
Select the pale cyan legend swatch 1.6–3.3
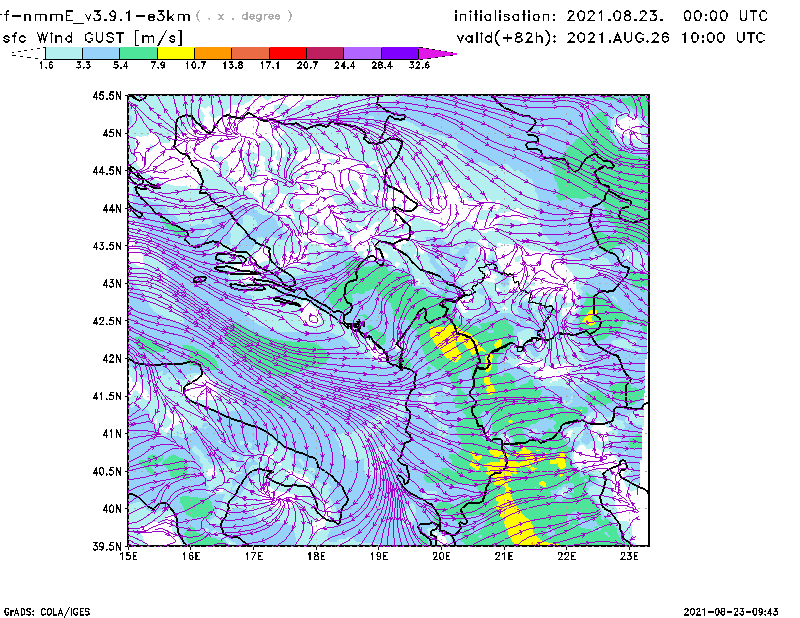point(64,53)
